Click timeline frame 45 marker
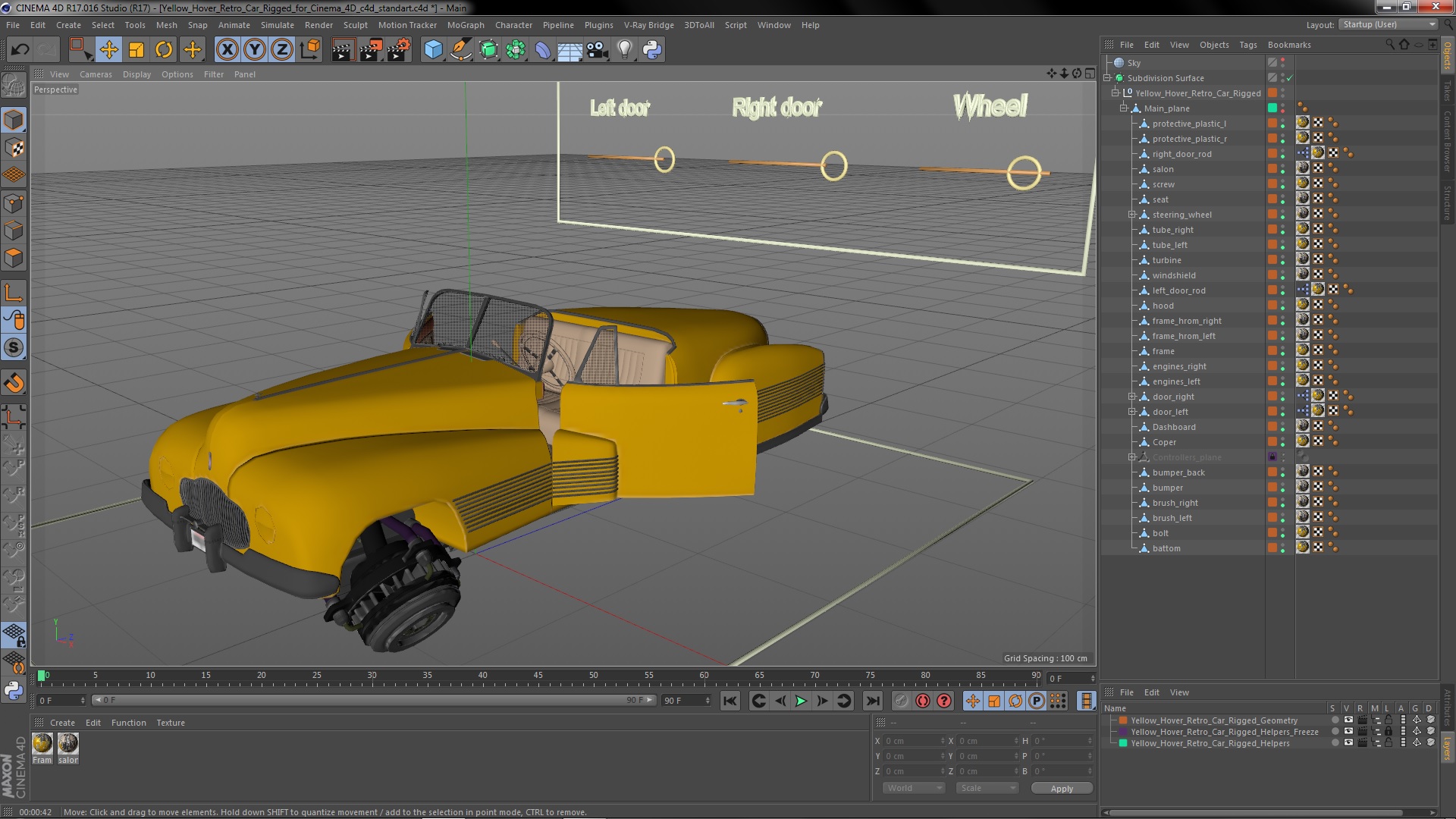Image resolution: width=1456 pixels, height=819 pixels. (x=538, y=676)
